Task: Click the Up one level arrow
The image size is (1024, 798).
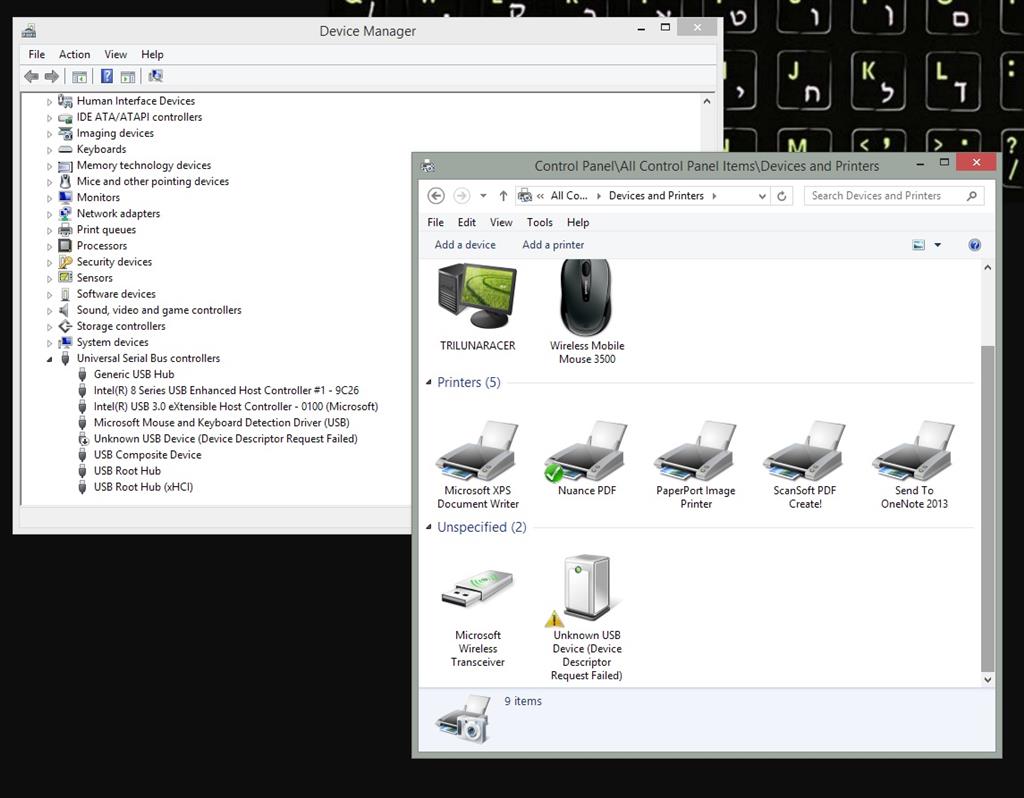Action: (503, 196)
